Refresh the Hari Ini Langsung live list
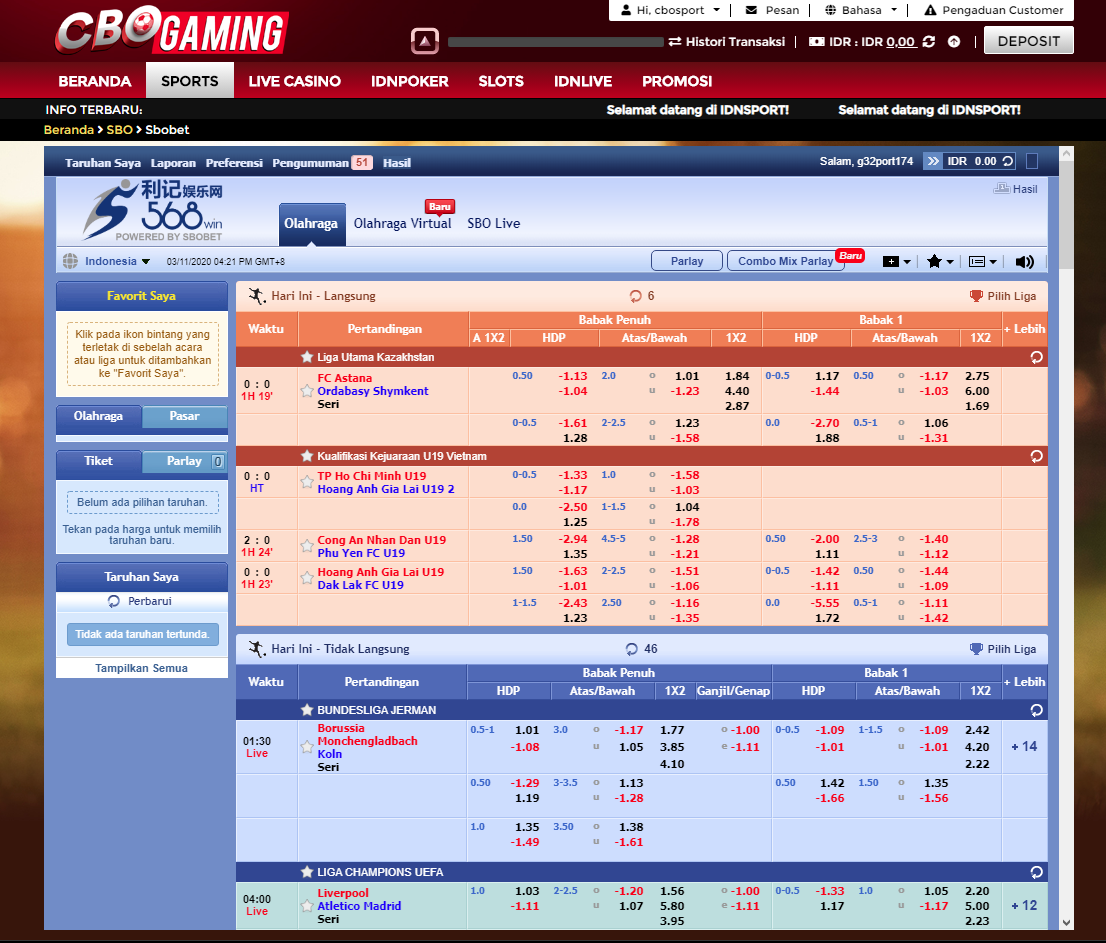Image resolution: width=1106 pixels, height=943 pixels. click(x=635, y=296)
